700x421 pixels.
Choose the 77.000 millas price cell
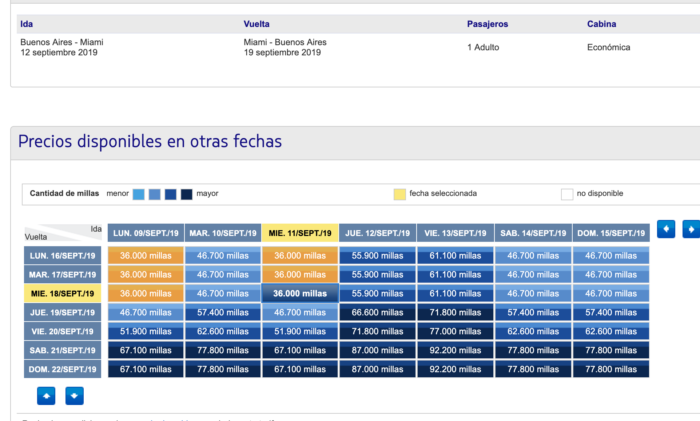pos(455,332)
